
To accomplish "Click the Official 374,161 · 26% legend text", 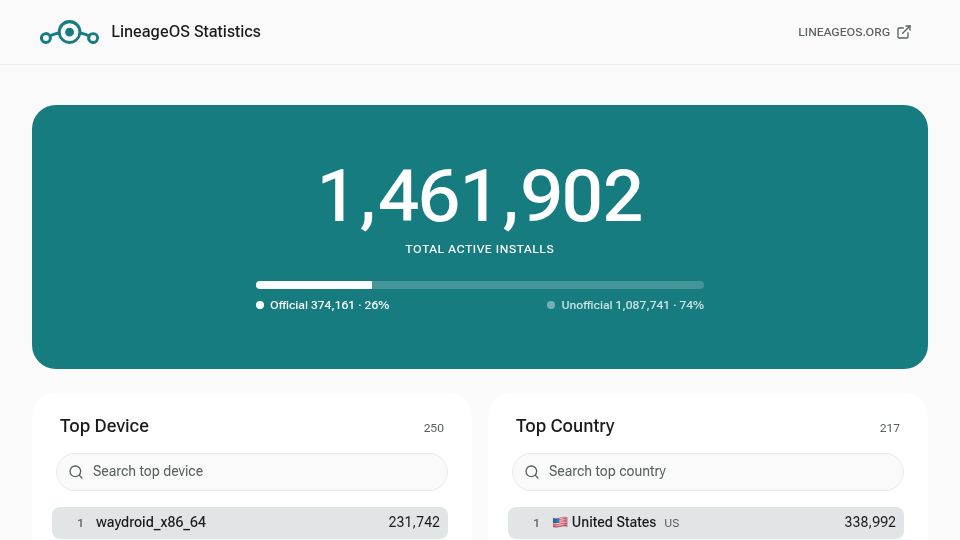I will pos(329,305).
